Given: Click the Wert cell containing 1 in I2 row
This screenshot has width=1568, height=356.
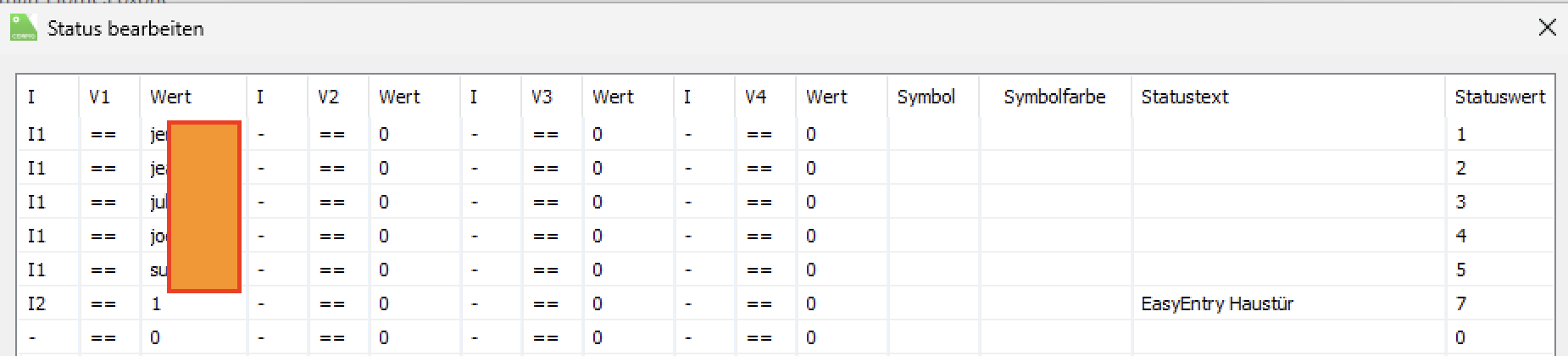Looking at the screenshot, I should pyautogui.click(x=157, y=303).
